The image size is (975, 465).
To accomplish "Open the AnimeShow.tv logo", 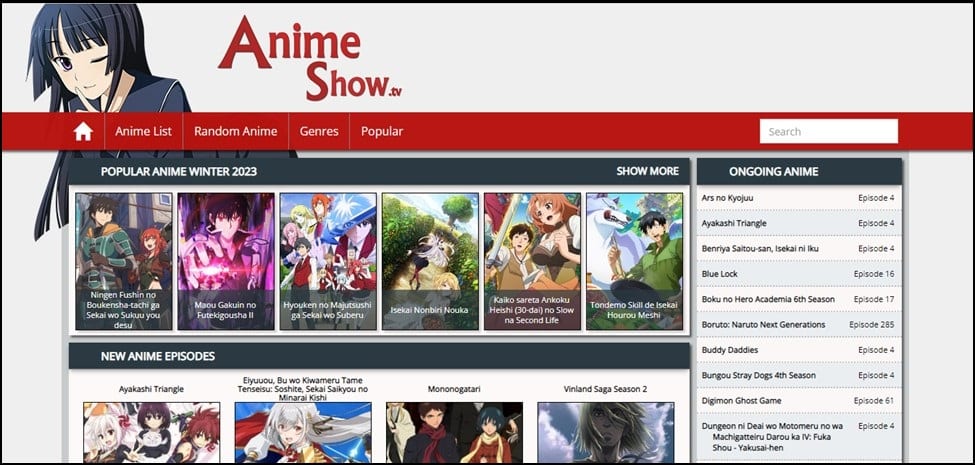I will coord(310,58).
